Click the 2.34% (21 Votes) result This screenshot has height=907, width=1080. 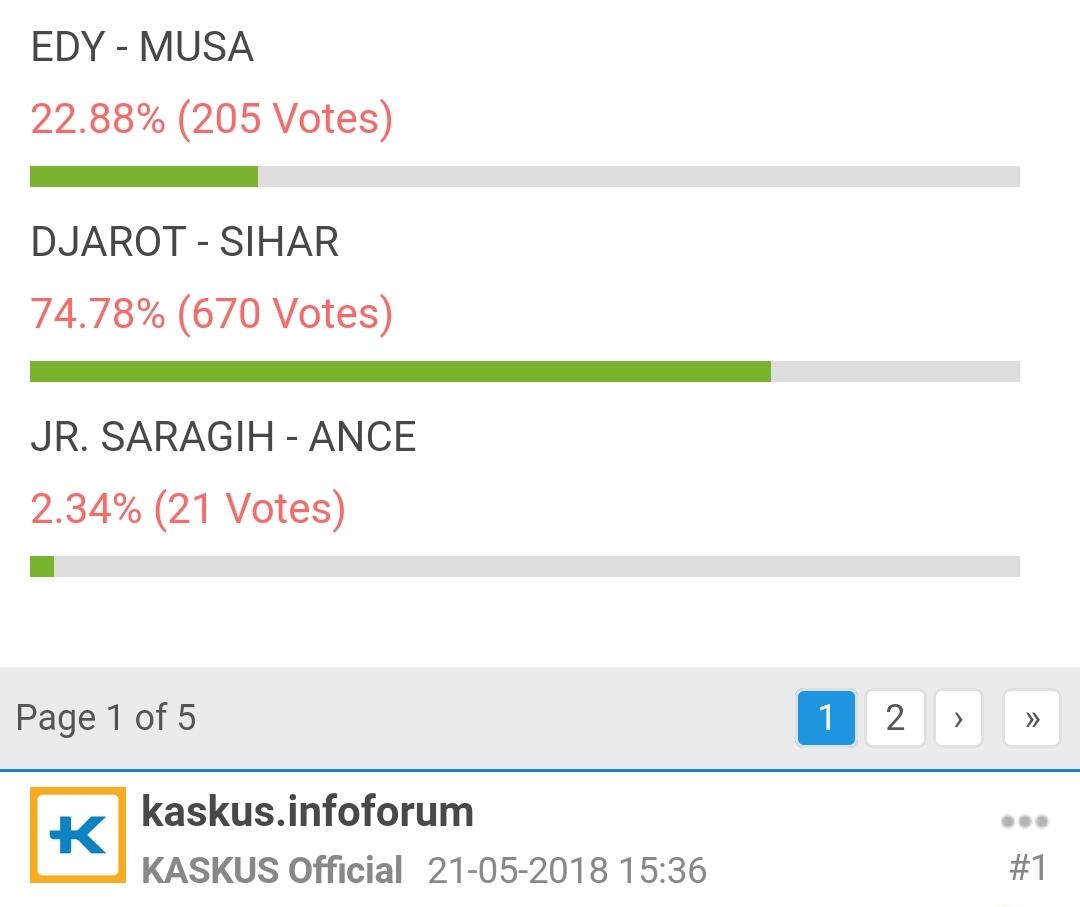coord(188,509)
